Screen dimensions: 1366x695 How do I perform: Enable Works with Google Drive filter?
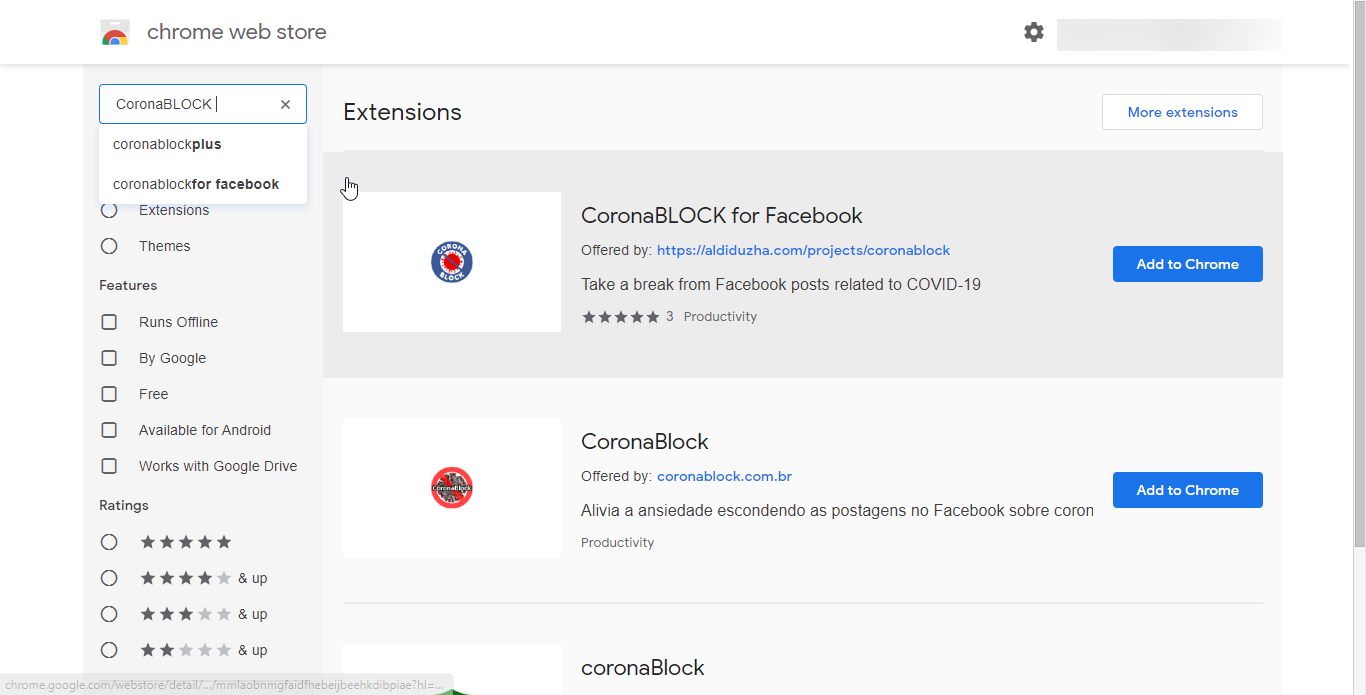(x=109, y=466)
